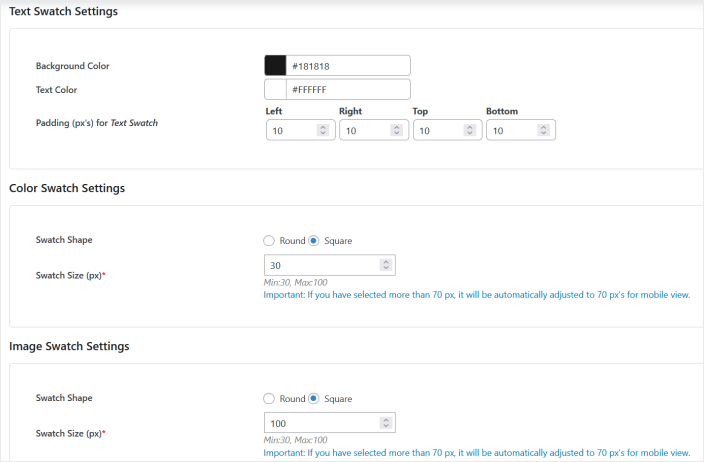Select Square shape for Color Swatch
The width and height of the screenshot is (704, 462).
[x=314, y=241]
